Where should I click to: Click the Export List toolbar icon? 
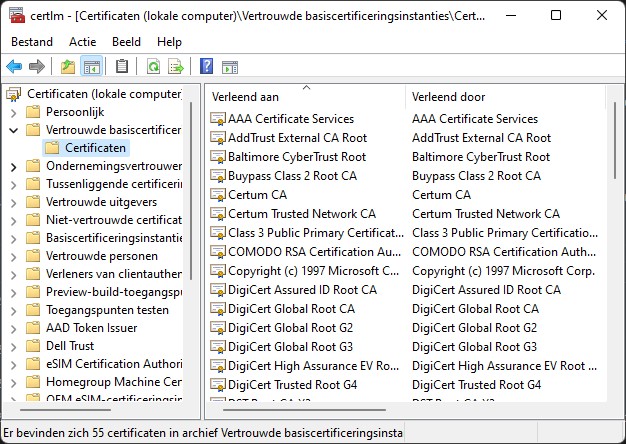pos(176,67)
